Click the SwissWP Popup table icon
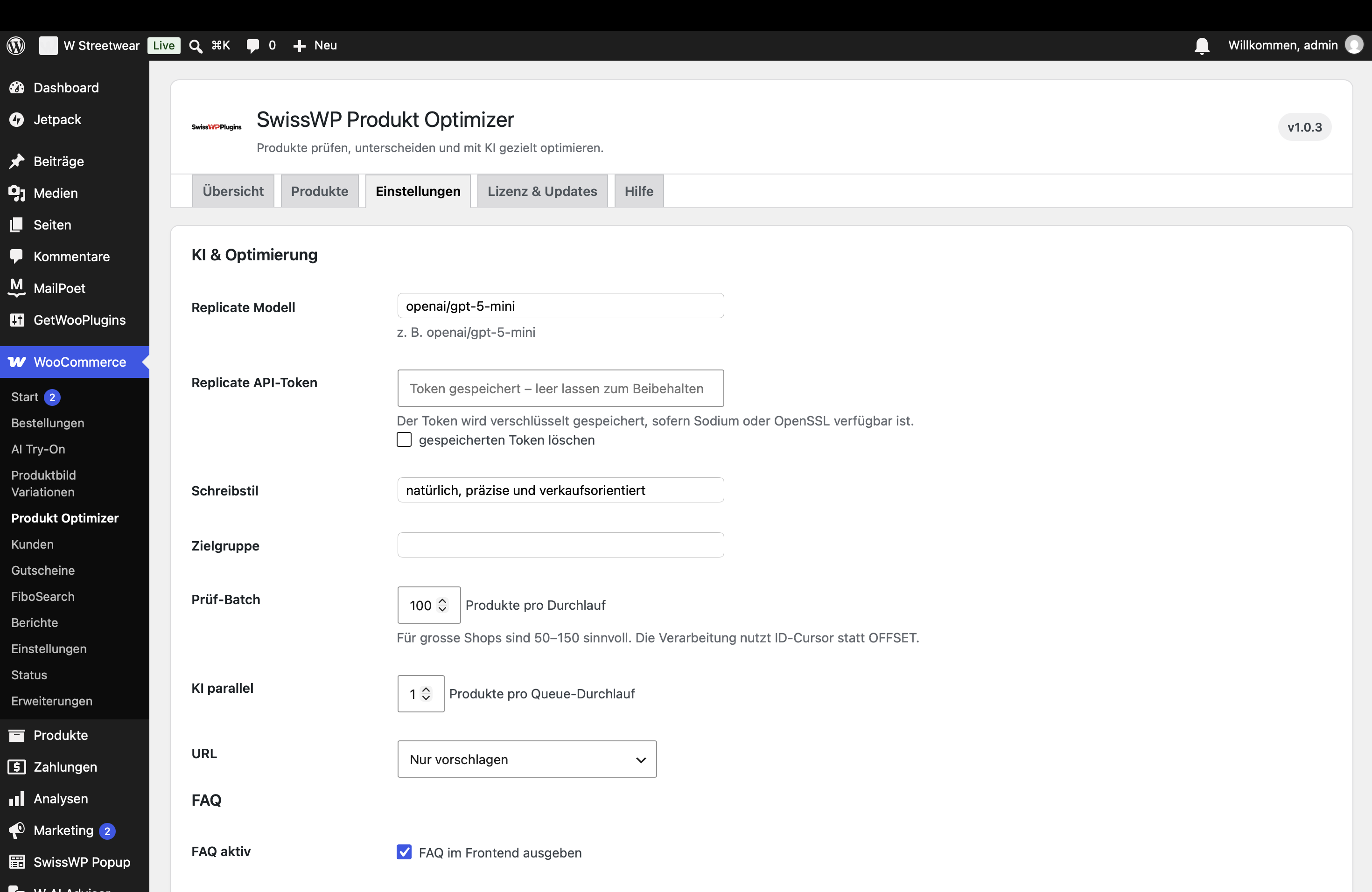 click(17, 862)
